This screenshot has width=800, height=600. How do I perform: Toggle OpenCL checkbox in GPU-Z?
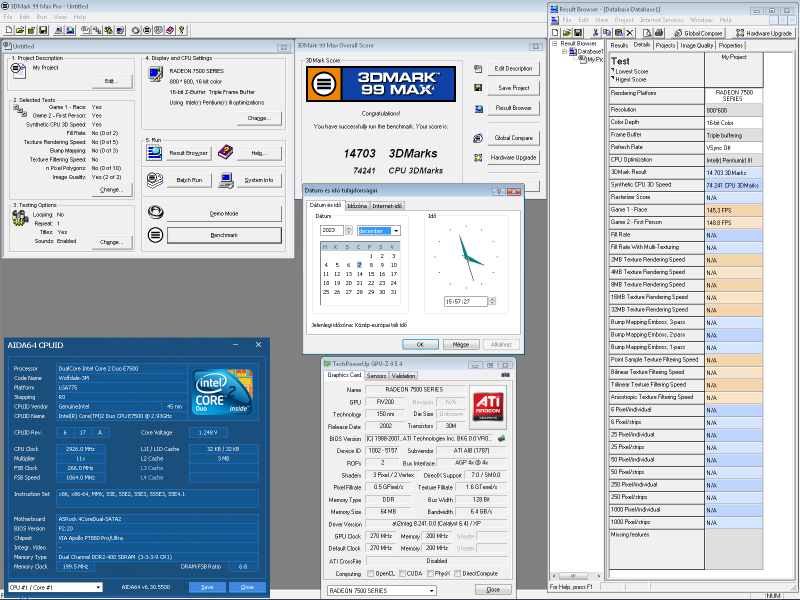[x=370, y=573]
